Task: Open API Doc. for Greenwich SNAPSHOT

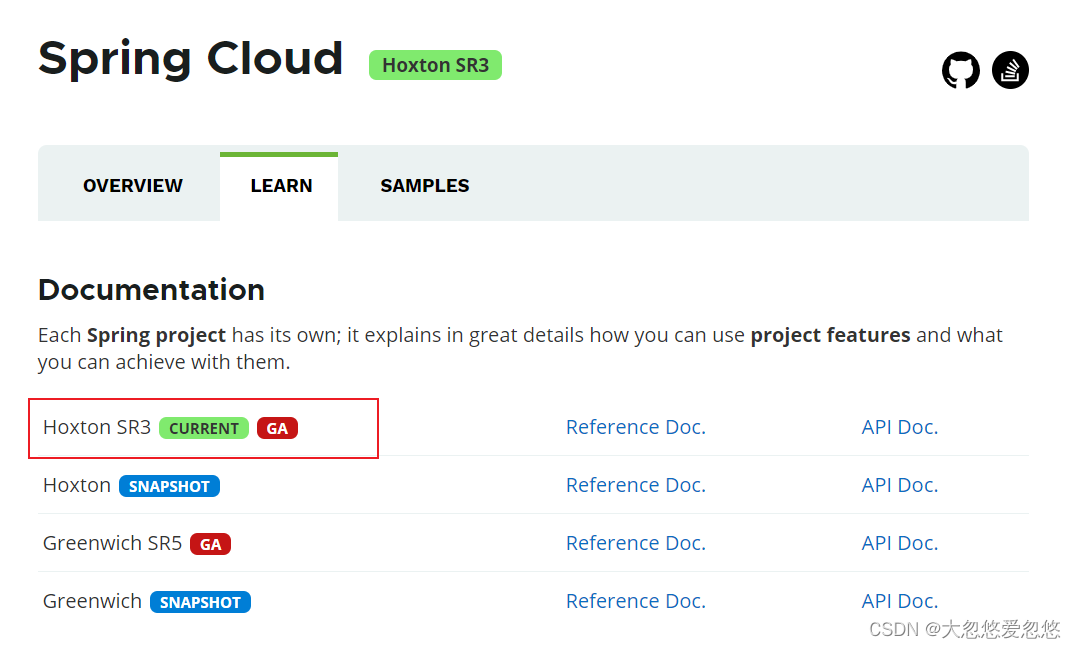Action: pyautogui.click(x=900, y=601)
